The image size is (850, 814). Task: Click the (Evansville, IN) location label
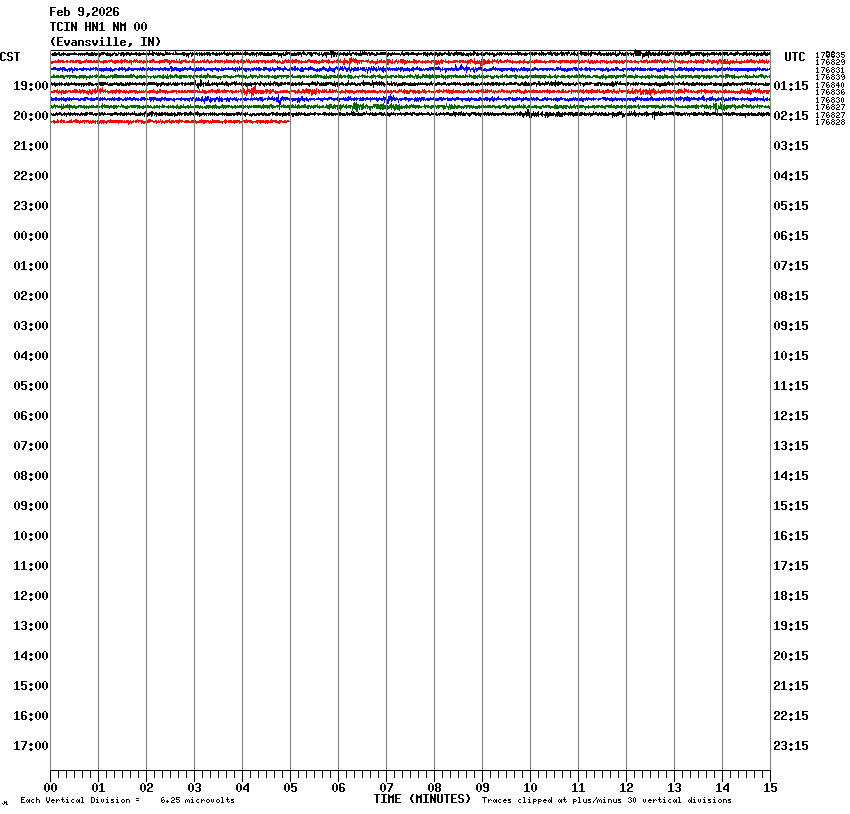(x=105, y=42)
